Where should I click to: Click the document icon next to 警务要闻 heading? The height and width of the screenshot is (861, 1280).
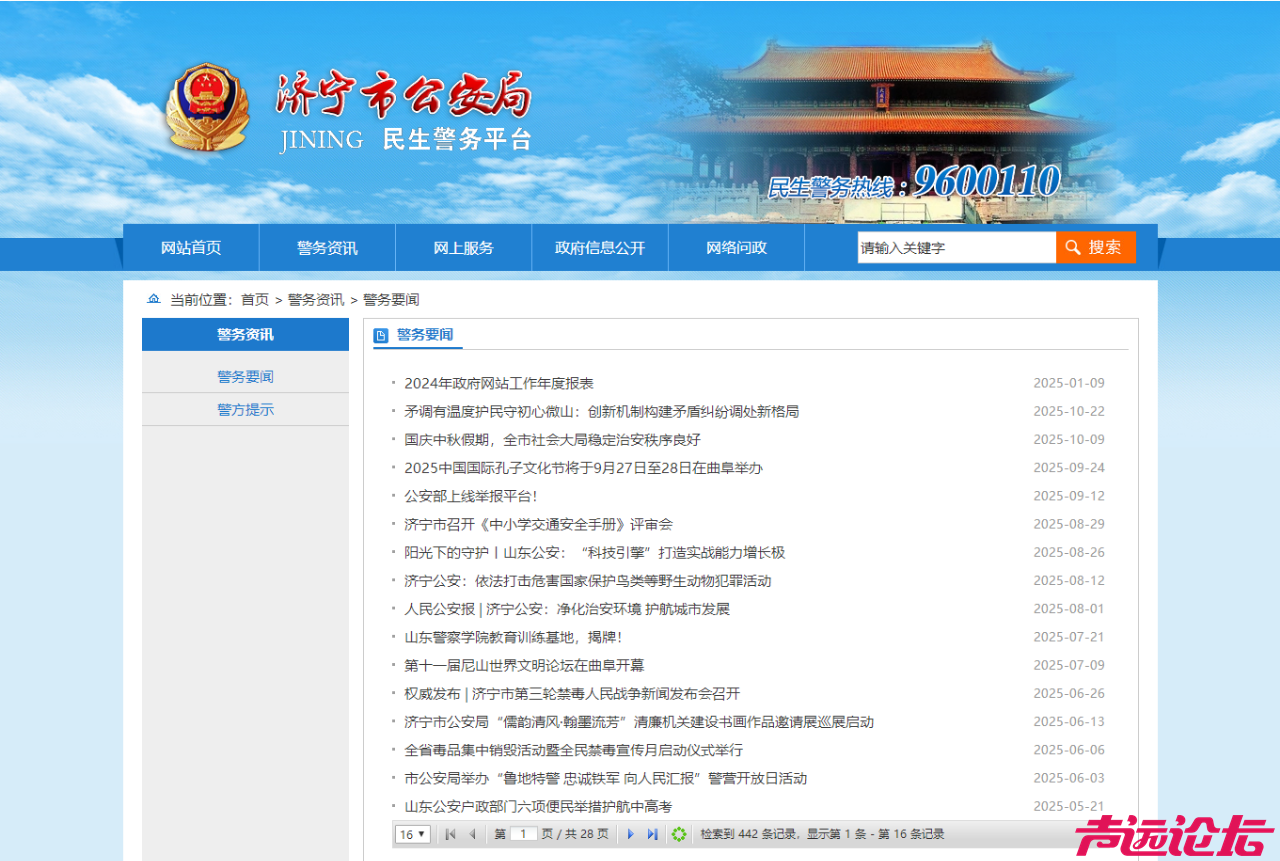pyautogui.click(x=381, y=336)
